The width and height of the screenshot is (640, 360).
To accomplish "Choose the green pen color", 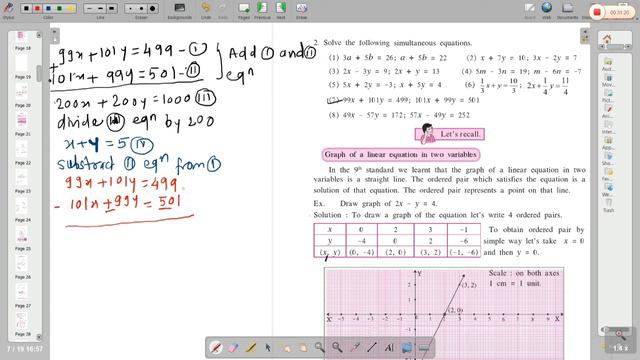I will pos(60,8).
